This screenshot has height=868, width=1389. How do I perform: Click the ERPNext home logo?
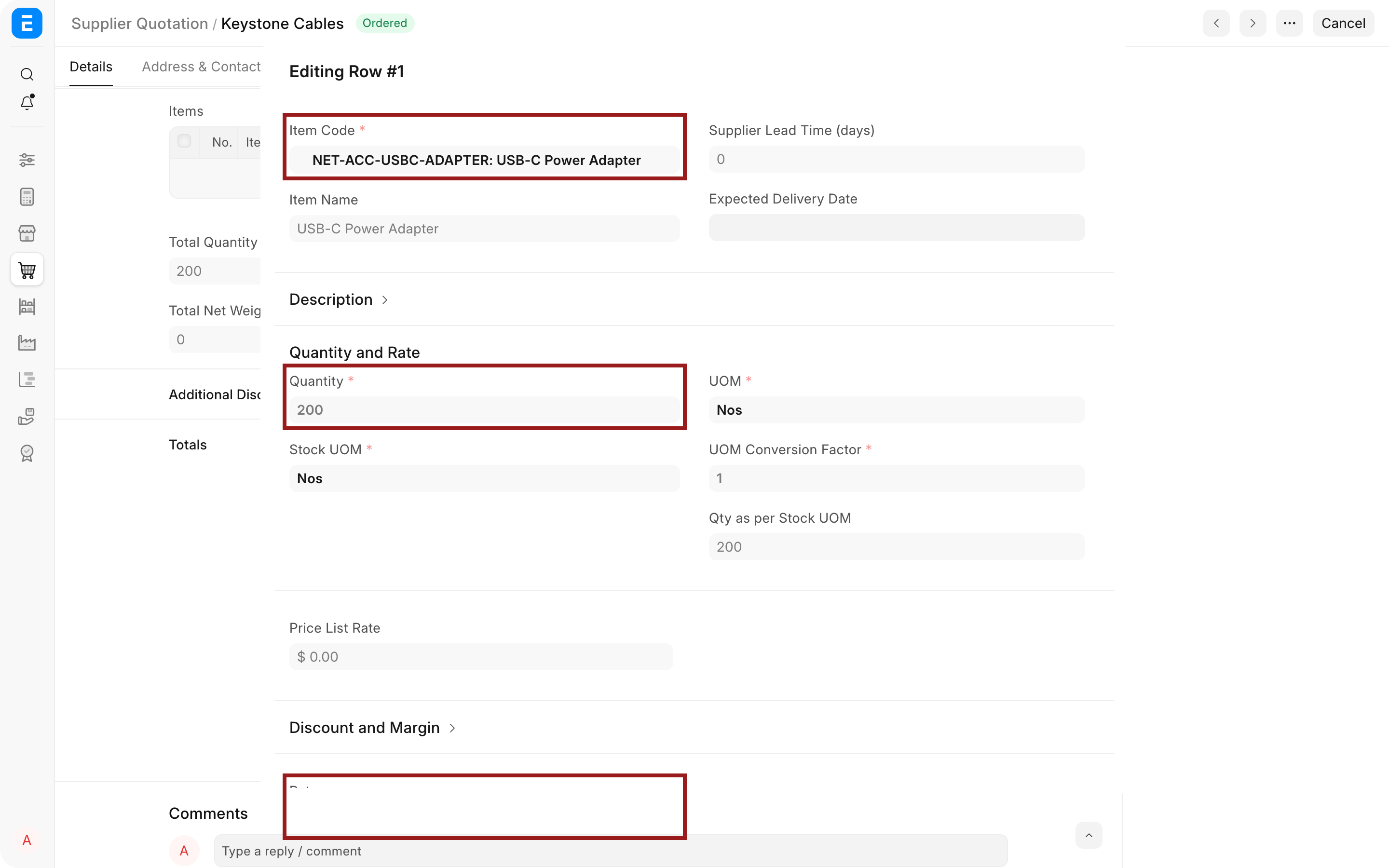coord(27,23)
